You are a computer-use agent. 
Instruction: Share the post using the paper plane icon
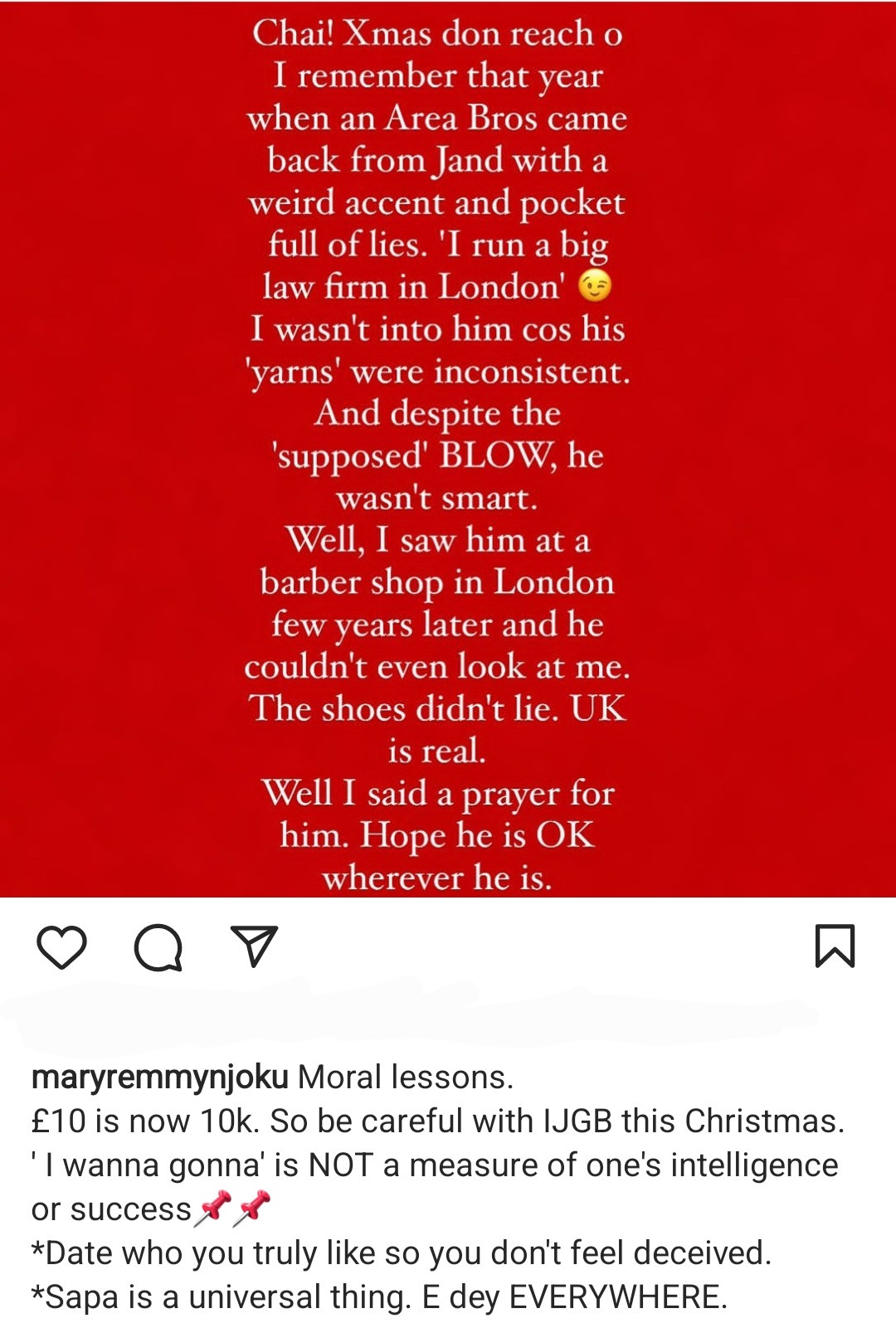(x=253, y=946)
